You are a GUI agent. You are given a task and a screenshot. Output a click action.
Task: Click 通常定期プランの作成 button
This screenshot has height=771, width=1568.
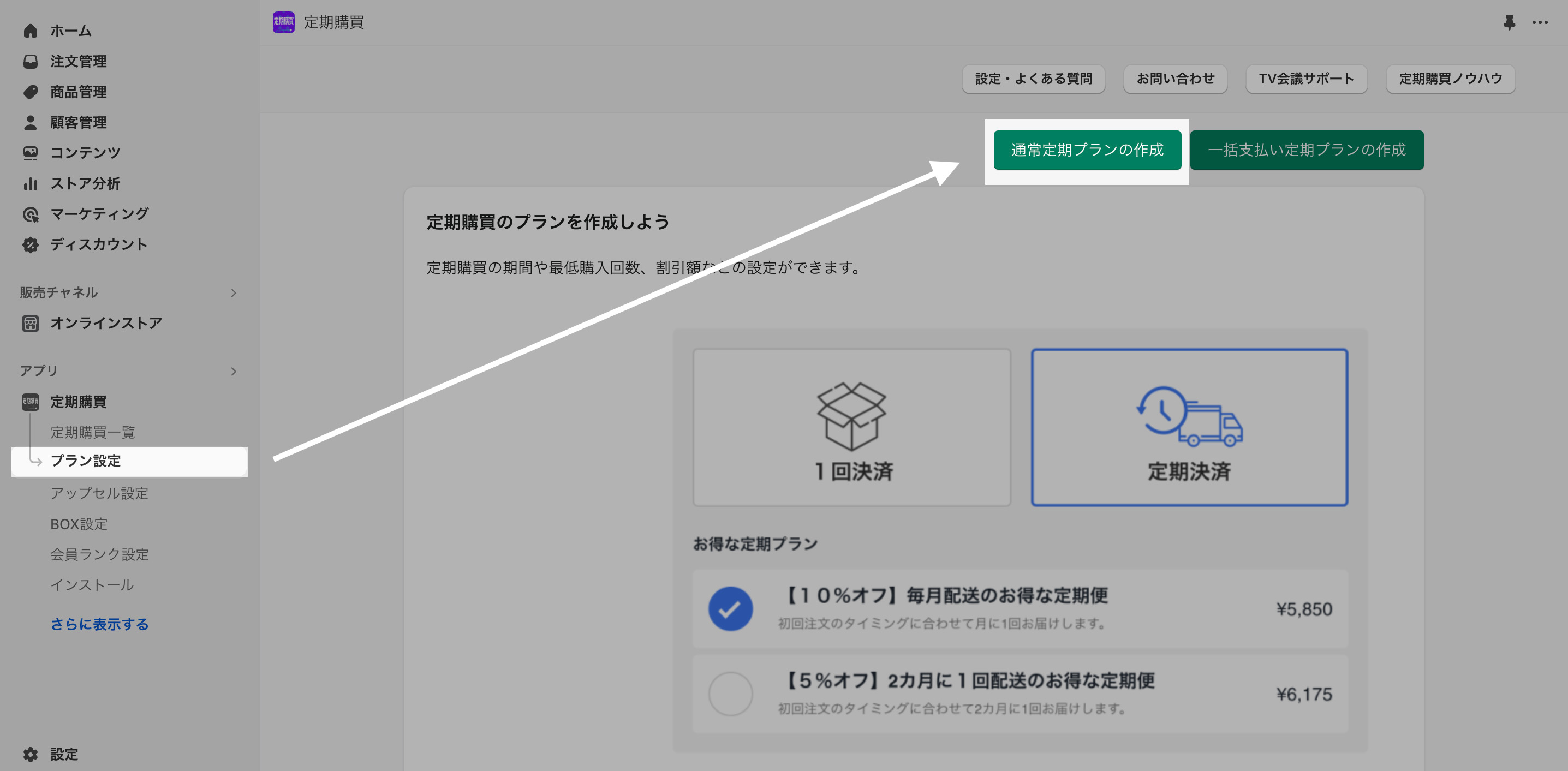[1087, 150]
